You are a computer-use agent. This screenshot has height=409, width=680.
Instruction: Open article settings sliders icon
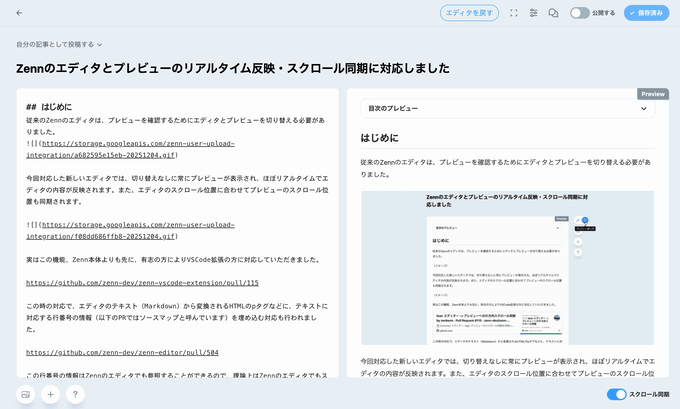(x=533, y=13)
